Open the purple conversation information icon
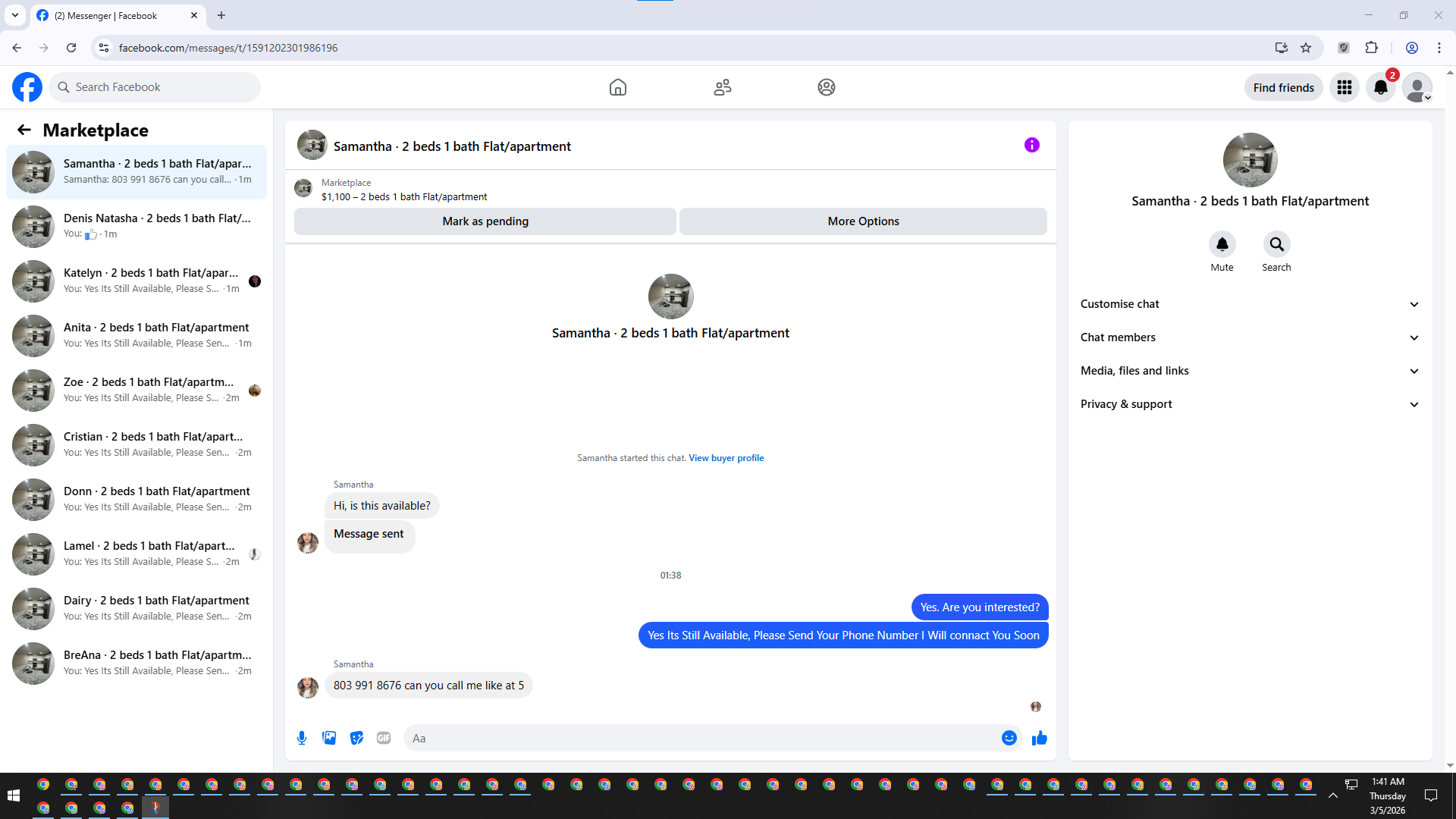Screen dimensions: 1456x819 [x=1032, y=145]
